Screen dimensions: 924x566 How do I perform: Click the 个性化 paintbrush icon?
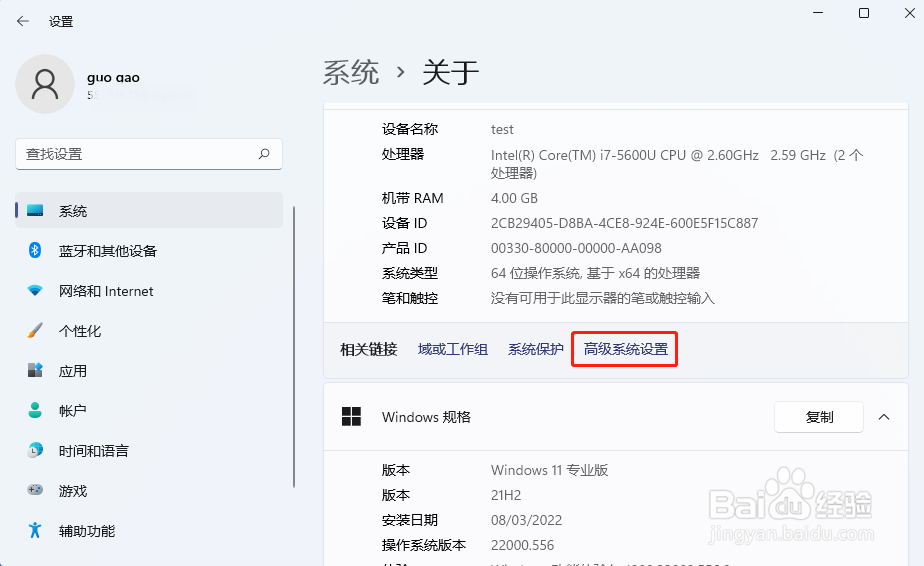[x=35, y=330]
